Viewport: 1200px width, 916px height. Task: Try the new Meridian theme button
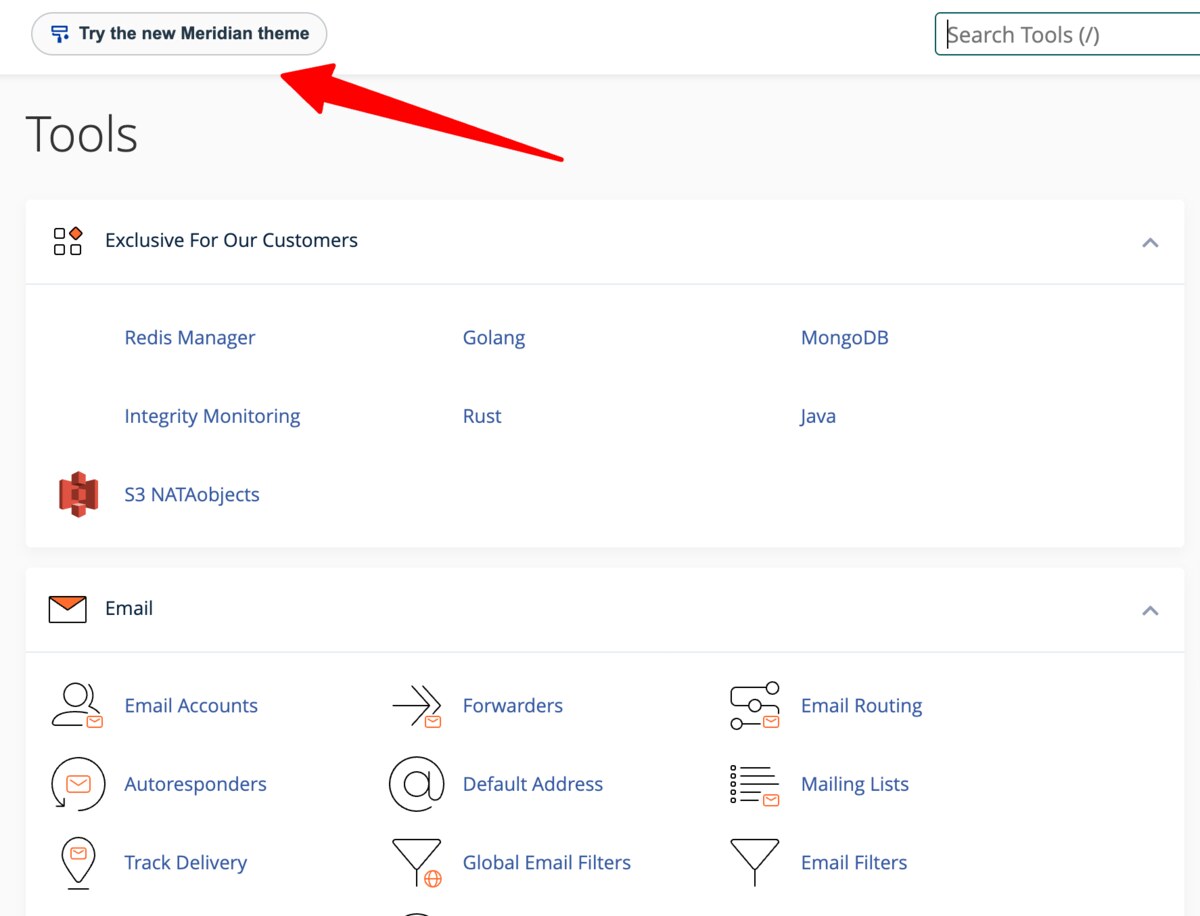tap(179, 34)
